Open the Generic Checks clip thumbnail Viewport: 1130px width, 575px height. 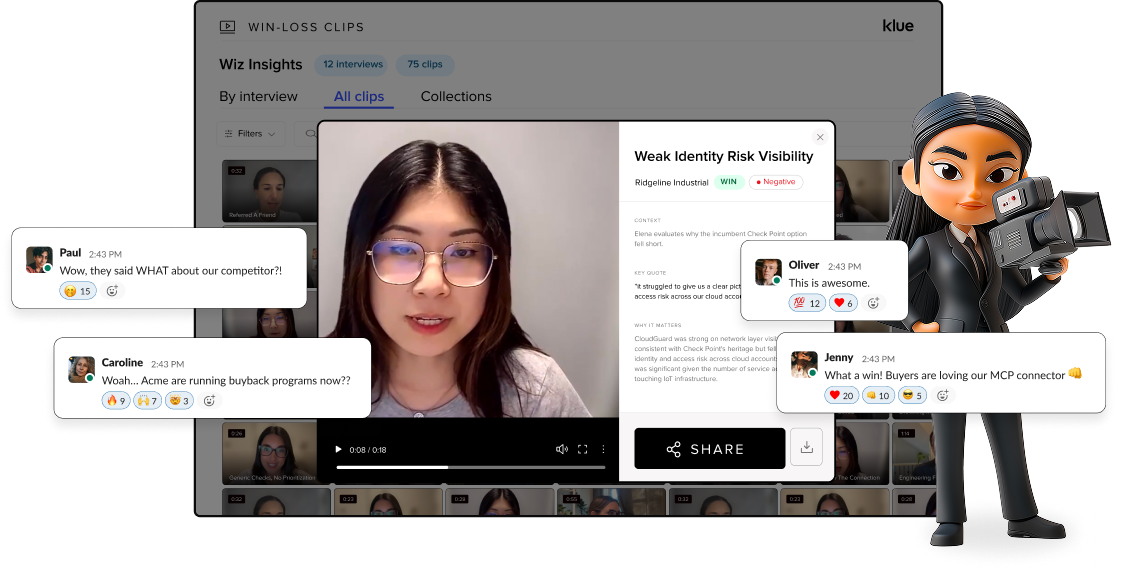[x=269, y=453]
